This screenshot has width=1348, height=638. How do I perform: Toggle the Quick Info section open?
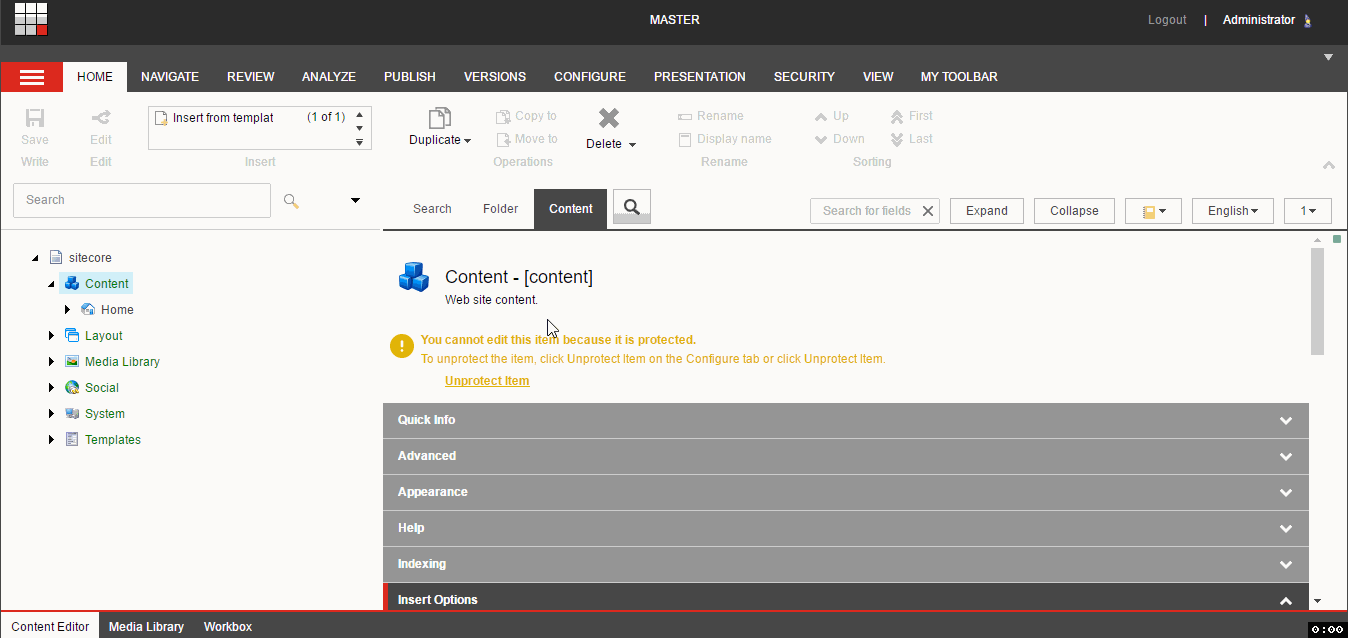click(846, 420)
